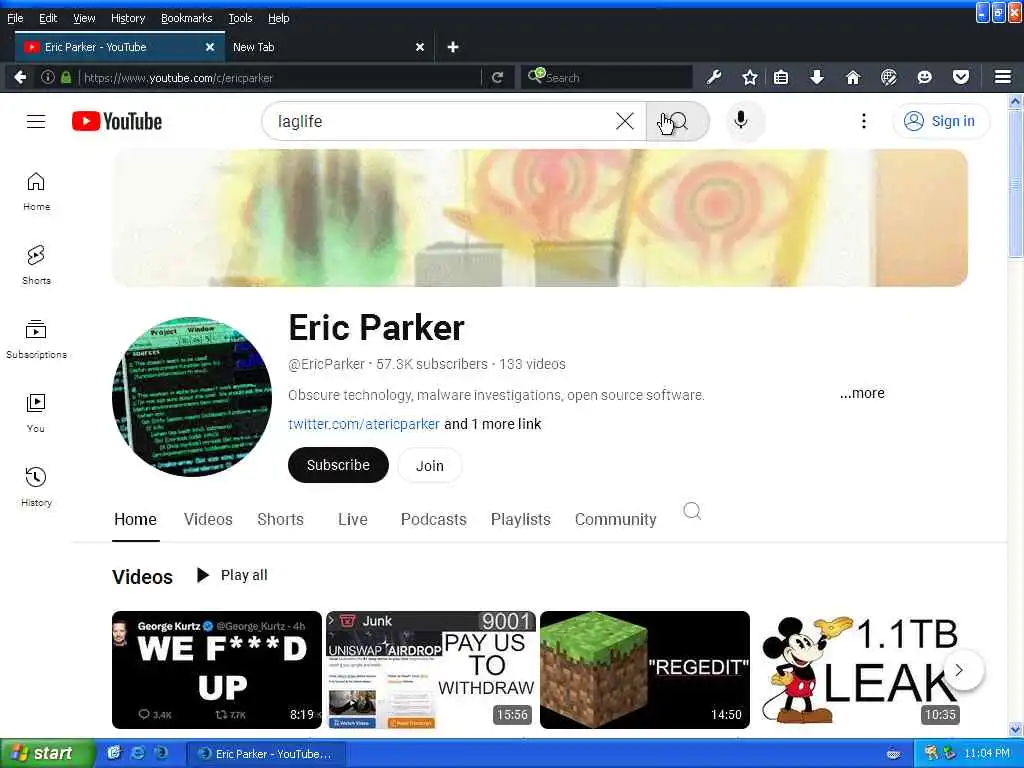Image resolution: width=1024 pixels, height=768 pixels.
Task: Switch to the Live tab
Action: pyautogui.click(x=353, y=519)
